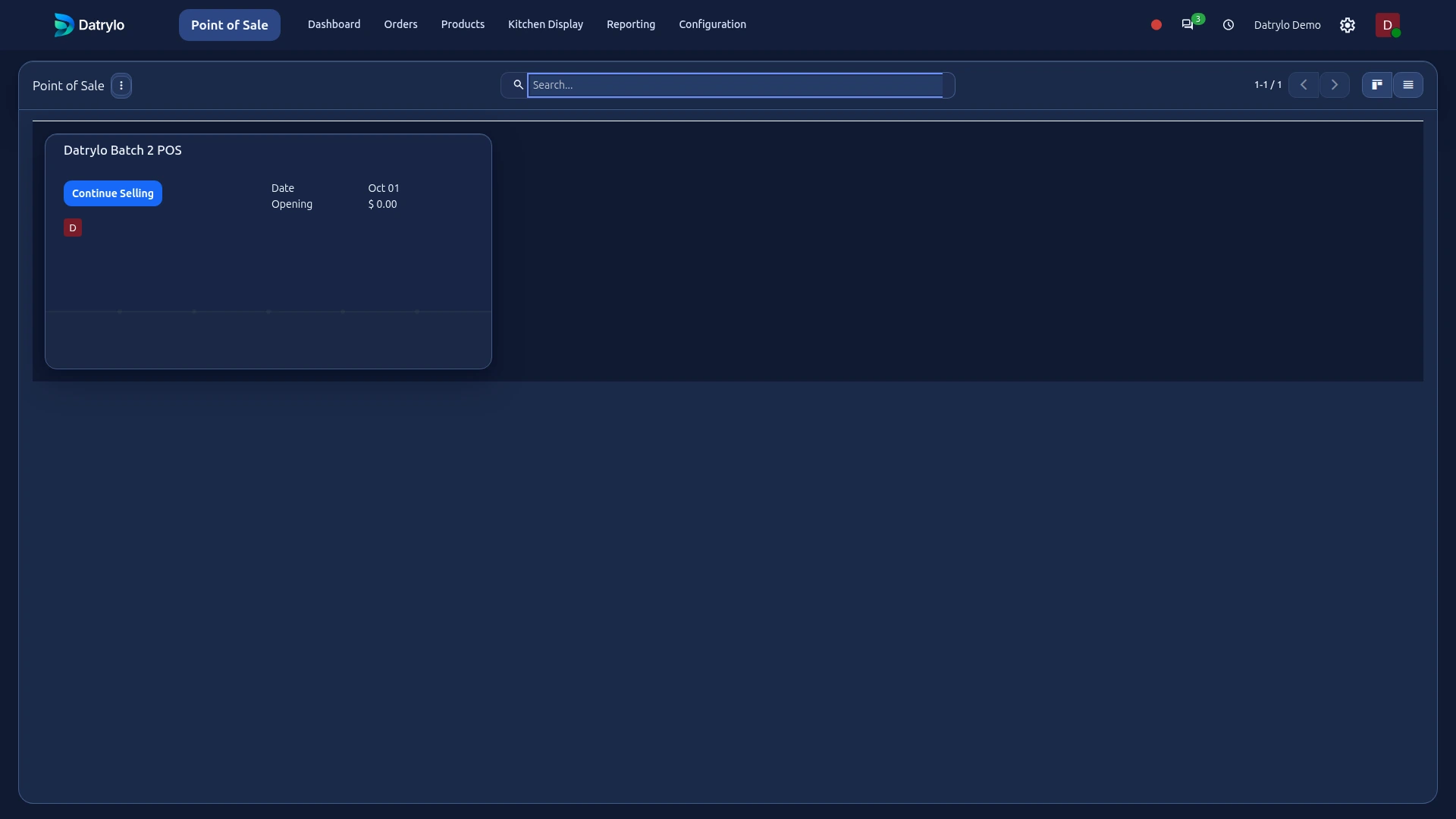Switch to list view

coord(1408,85)
